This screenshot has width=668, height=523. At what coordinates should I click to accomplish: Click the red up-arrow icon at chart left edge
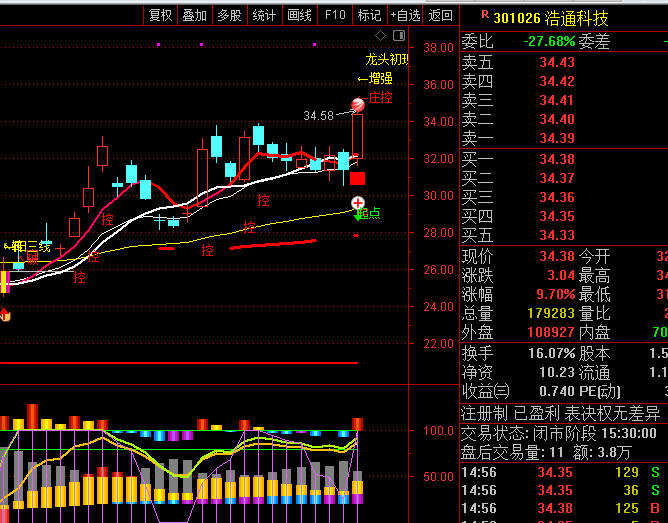[x=4, y=315]
